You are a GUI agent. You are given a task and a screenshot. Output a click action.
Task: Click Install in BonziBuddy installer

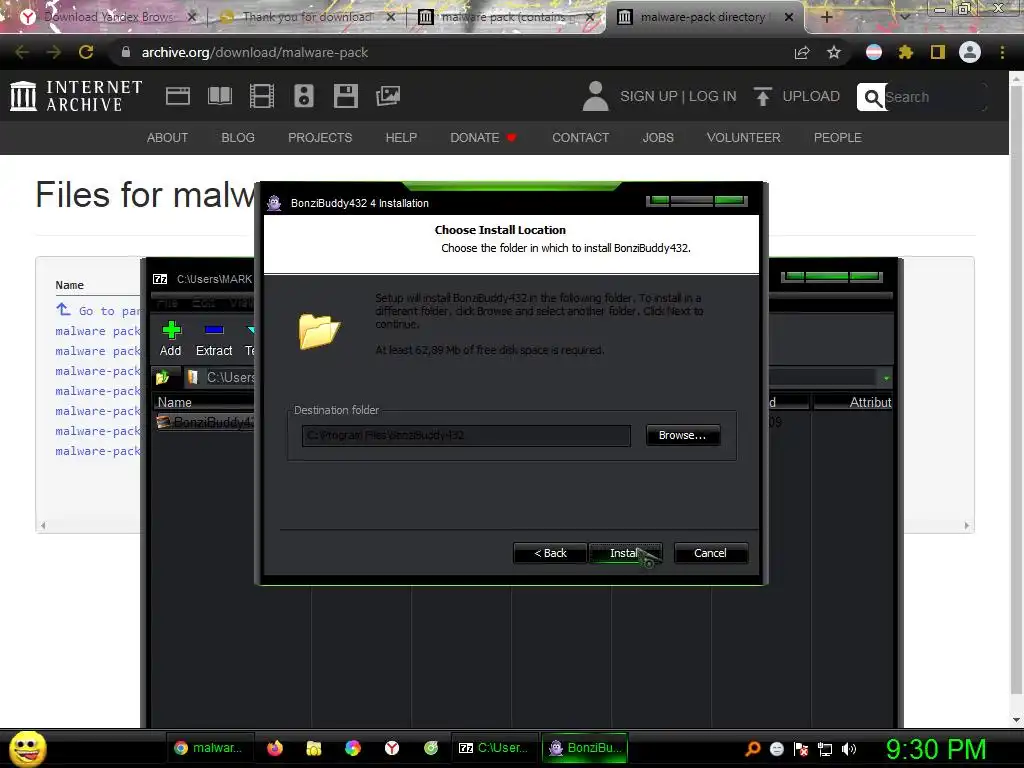tap(625, 553)
